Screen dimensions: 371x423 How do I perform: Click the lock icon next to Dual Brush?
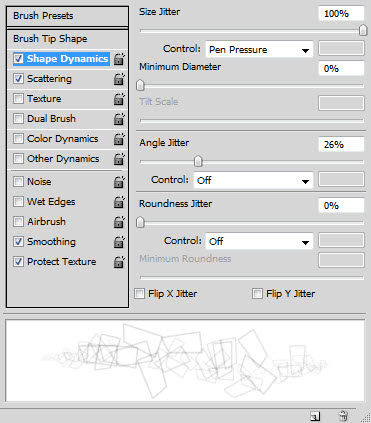119,119
